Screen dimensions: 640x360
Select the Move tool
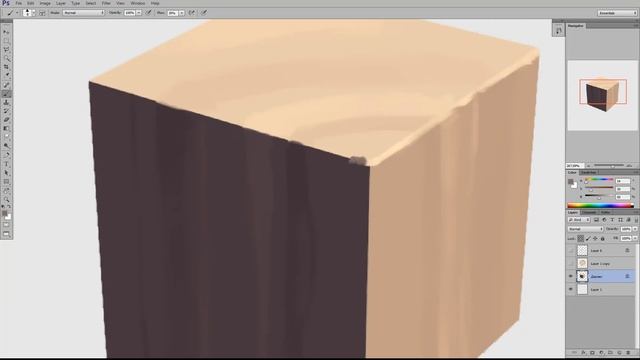(6, 32)
